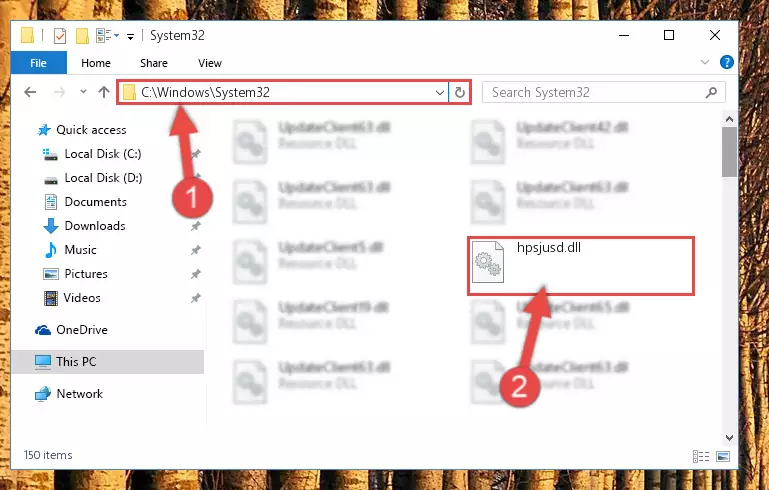Screen dimensions: 769x490
Task: Select the hpsjusd.dll file
Action: coord(581,266)
